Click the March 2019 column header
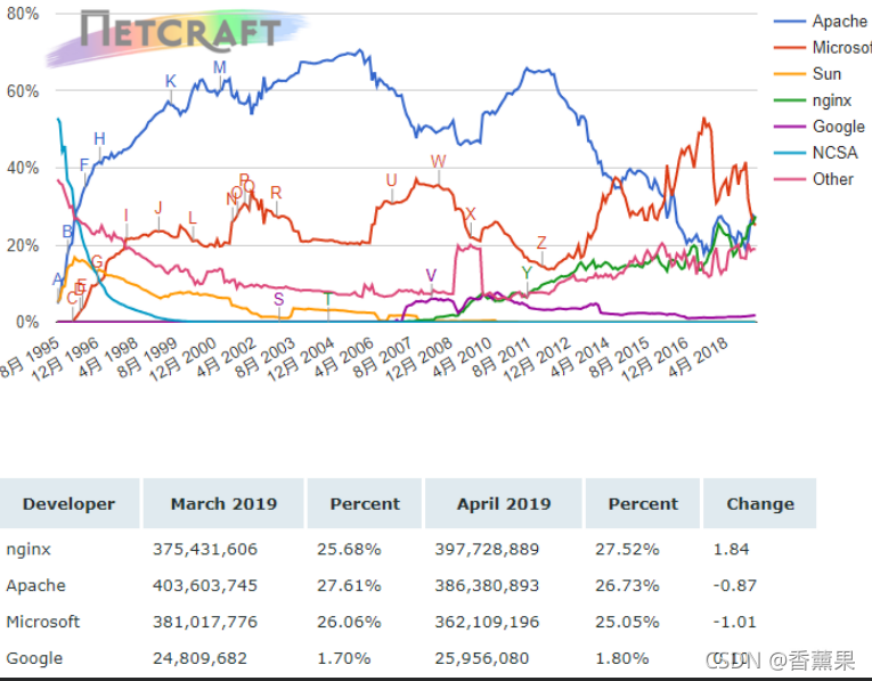 (224, 504)
